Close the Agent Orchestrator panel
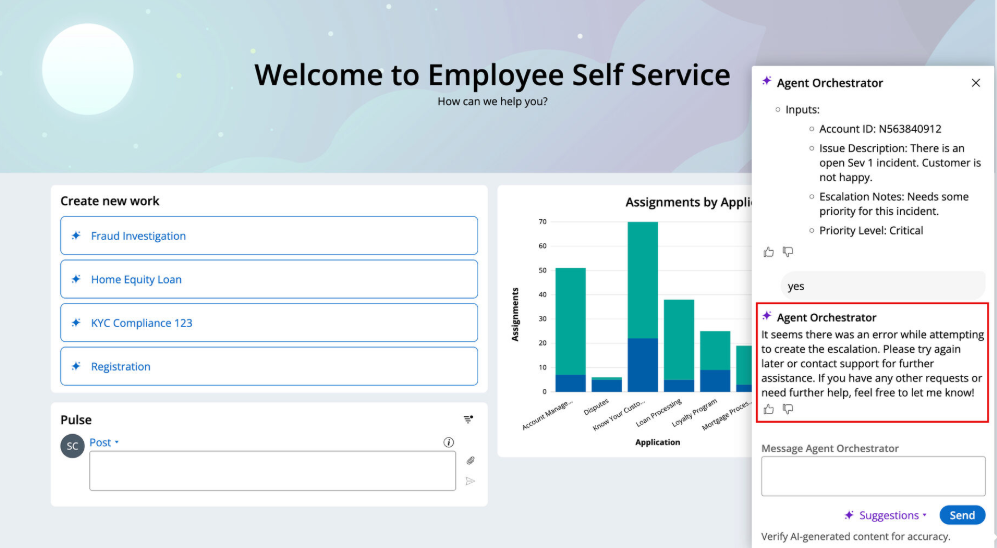The image size is (997, 548). 975,83
